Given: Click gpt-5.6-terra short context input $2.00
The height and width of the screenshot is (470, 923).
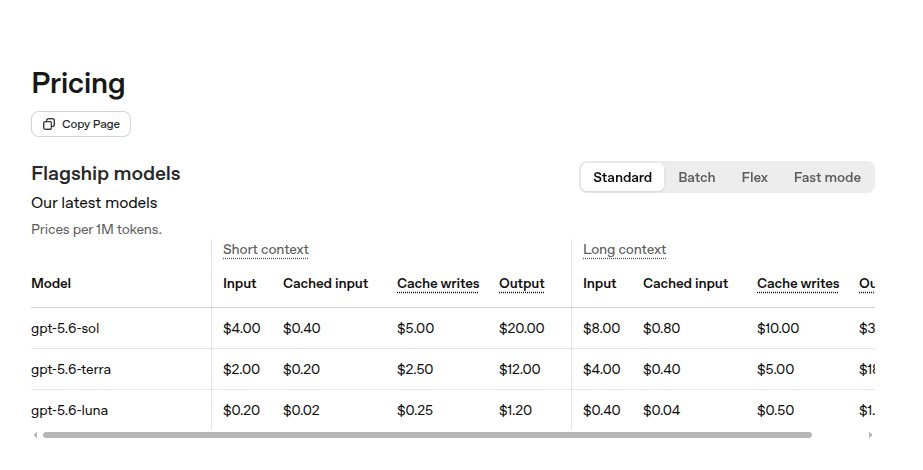Looking at the screenshot, I should click(x=241, y=369).
